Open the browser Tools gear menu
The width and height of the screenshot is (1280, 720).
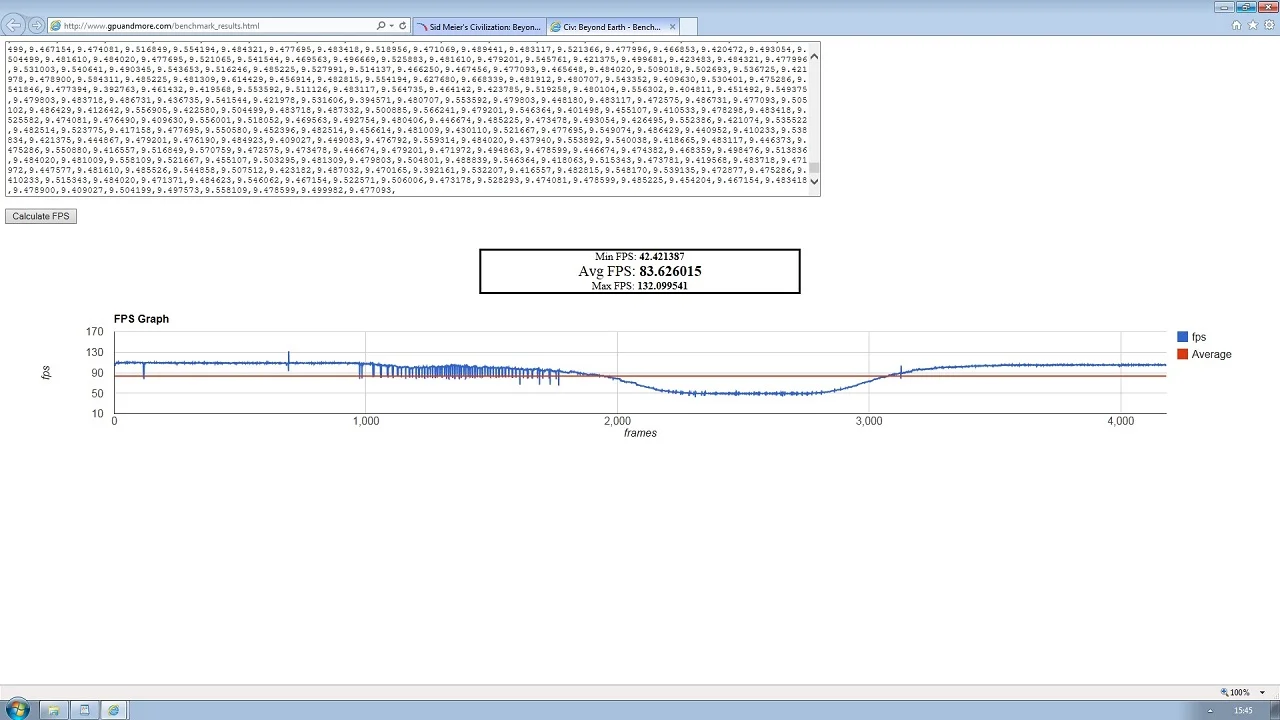(1267, 26)
